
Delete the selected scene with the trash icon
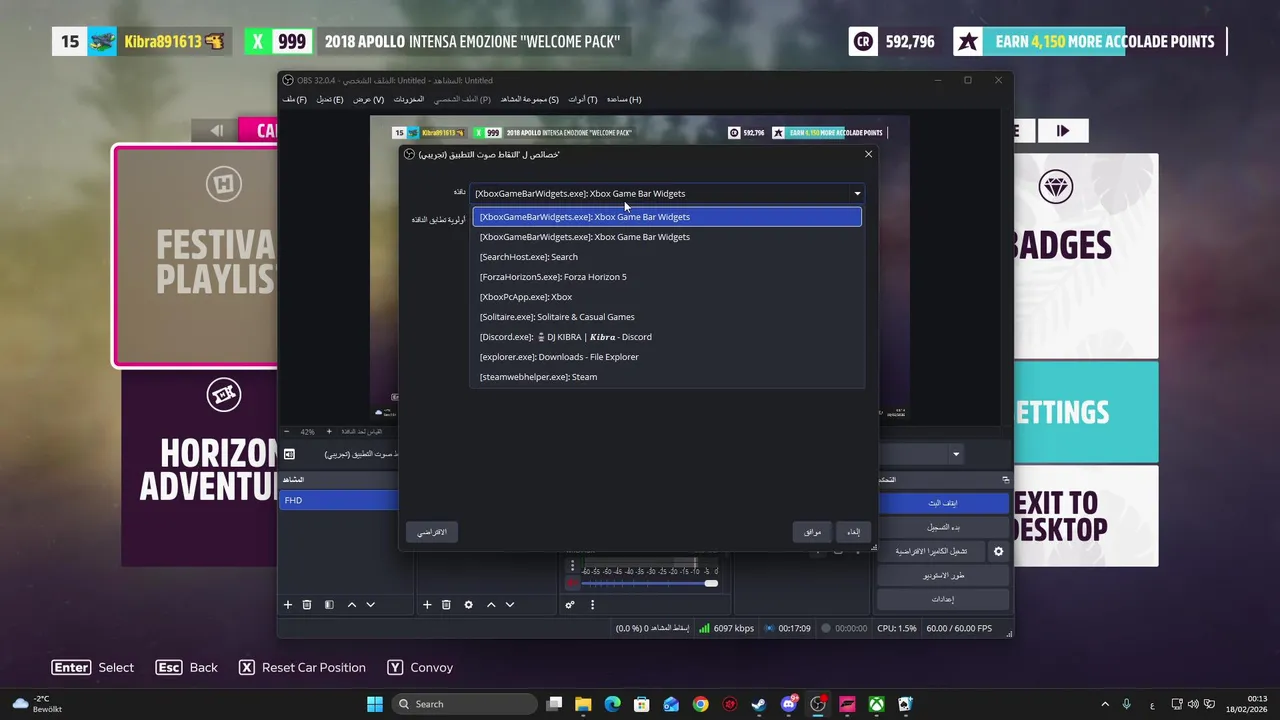[307, 605]
